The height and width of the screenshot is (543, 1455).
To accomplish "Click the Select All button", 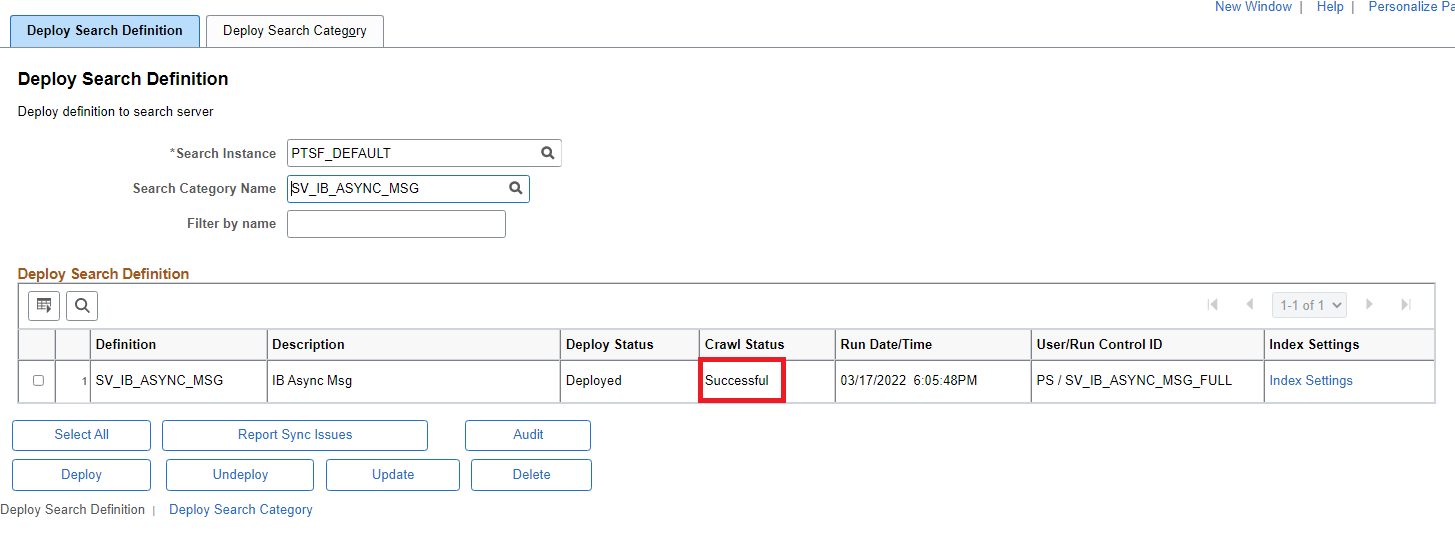I will tap(81, 435).
